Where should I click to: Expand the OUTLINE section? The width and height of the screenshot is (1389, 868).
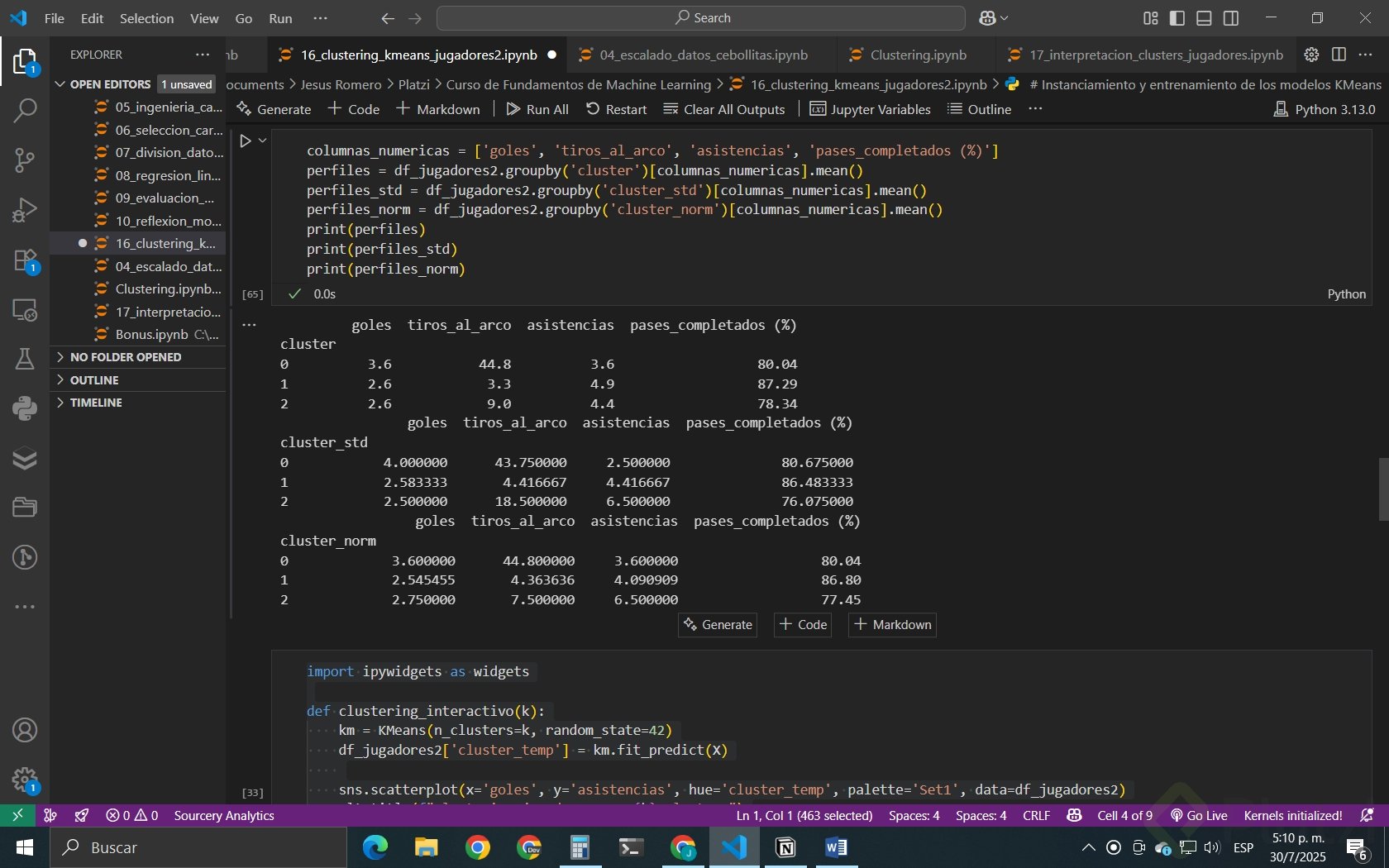pos(94,380)
